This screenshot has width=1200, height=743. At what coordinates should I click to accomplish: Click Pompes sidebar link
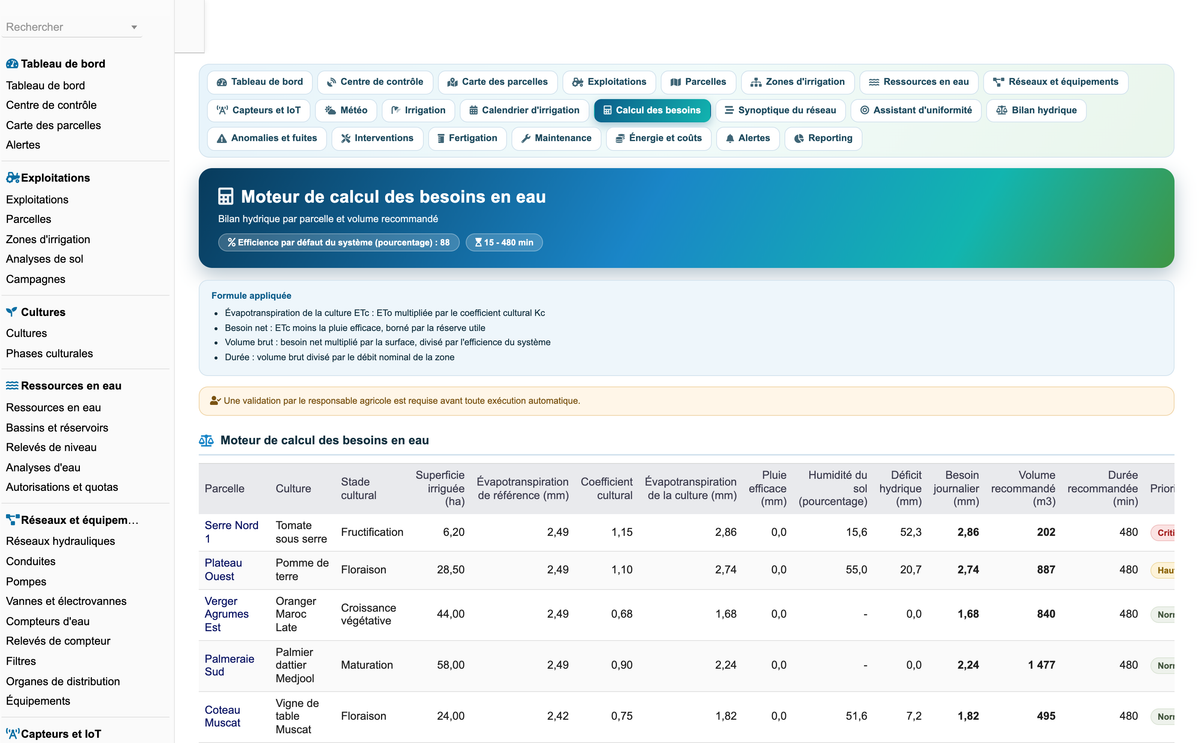[26, 582]
